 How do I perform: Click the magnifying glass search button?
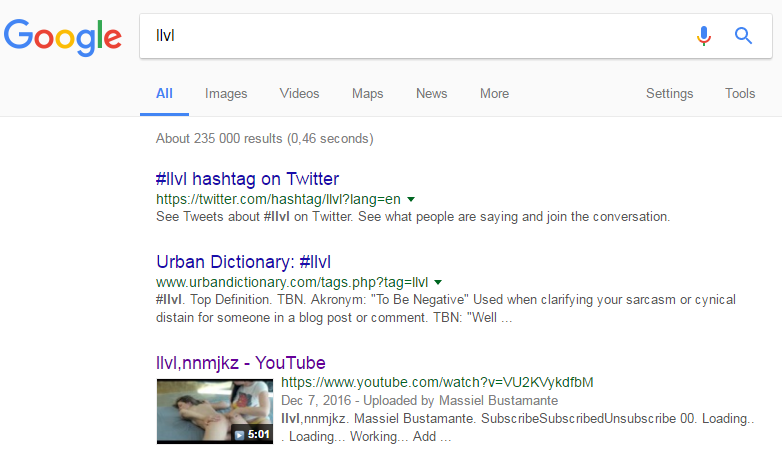point(743,36)
